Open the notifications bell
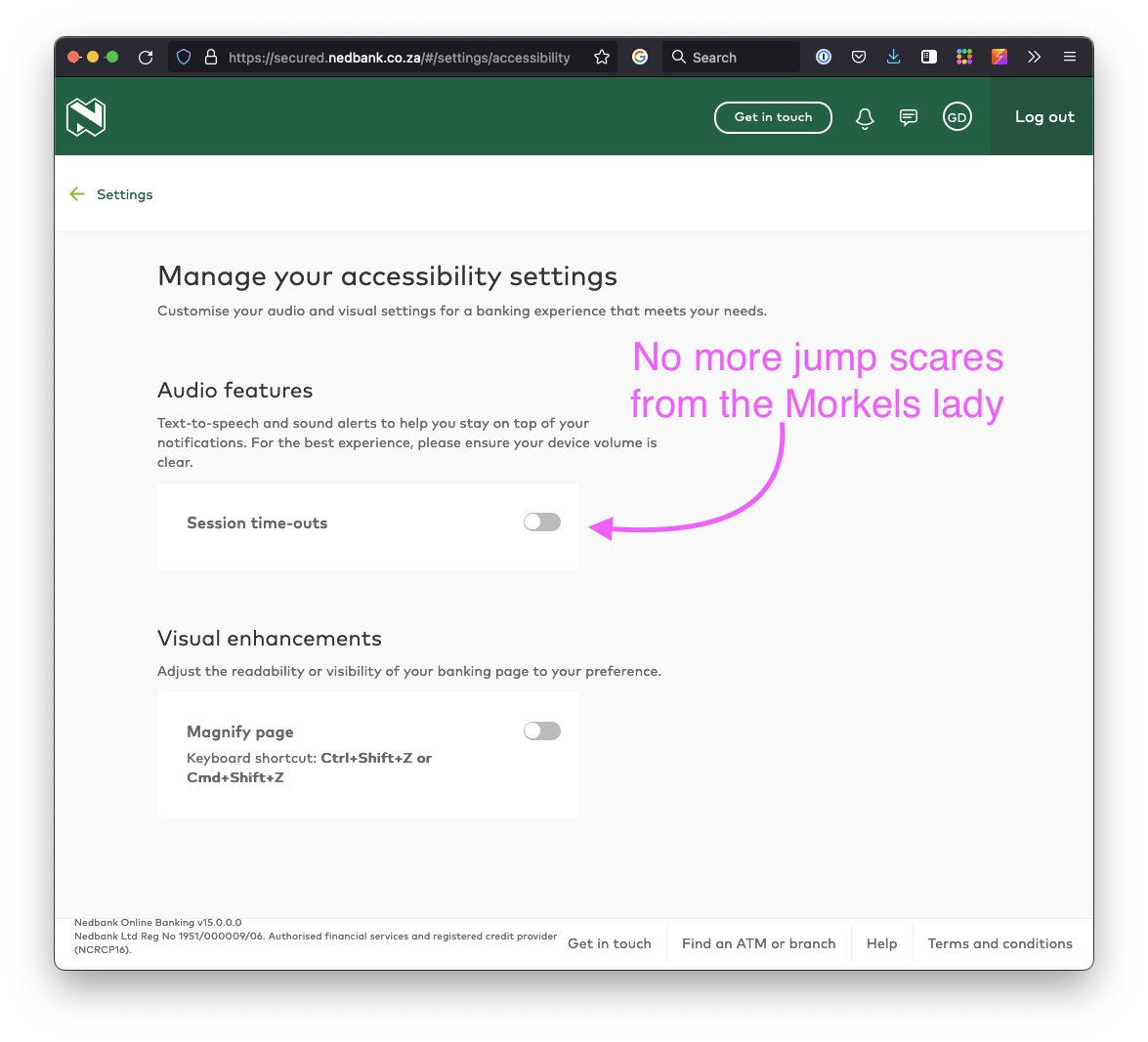The width and height of the screenshot is (1148, 1042). pyautogui.click(x=865, y=117)
